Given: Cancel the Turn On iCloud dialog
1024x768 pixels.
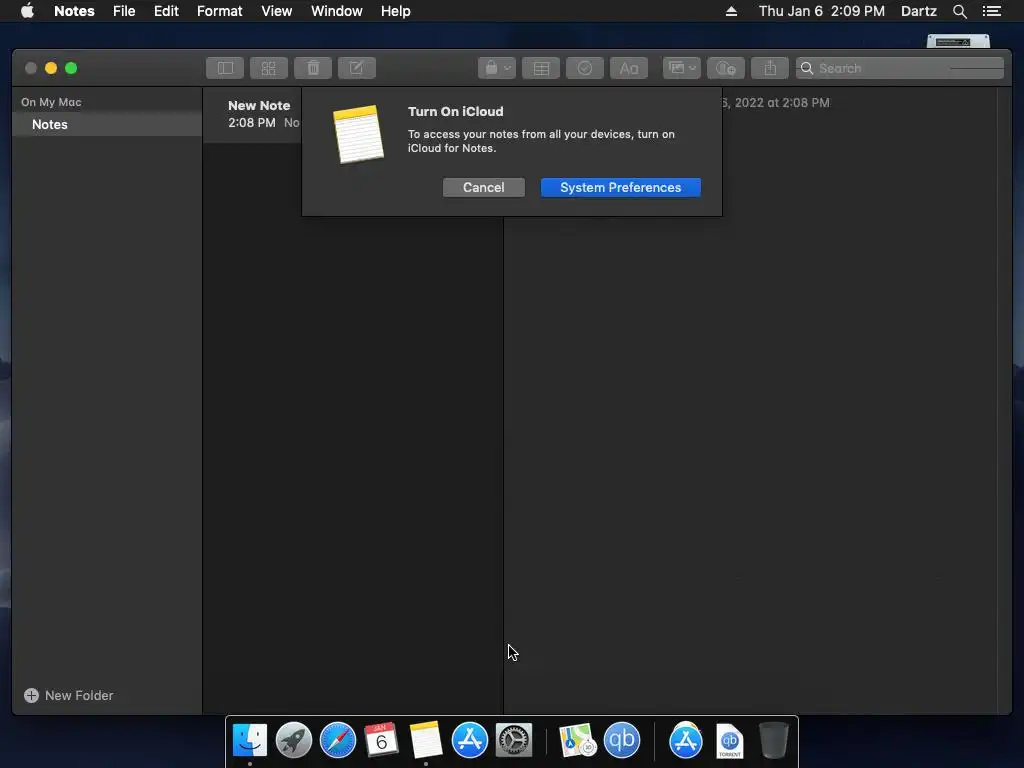Looking at the screenshot, I should 484,187.
